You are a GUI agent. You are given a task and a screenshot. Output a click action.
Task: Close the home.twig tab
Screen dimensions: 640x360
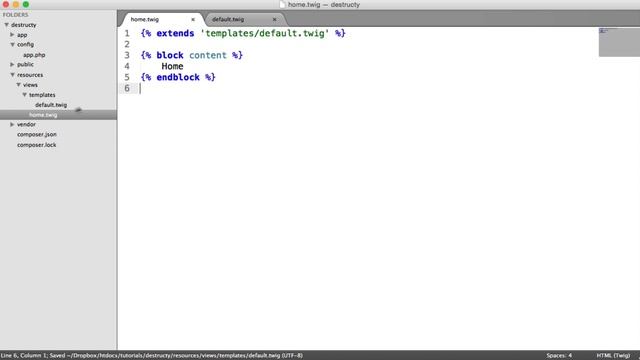tap(193, 19)
